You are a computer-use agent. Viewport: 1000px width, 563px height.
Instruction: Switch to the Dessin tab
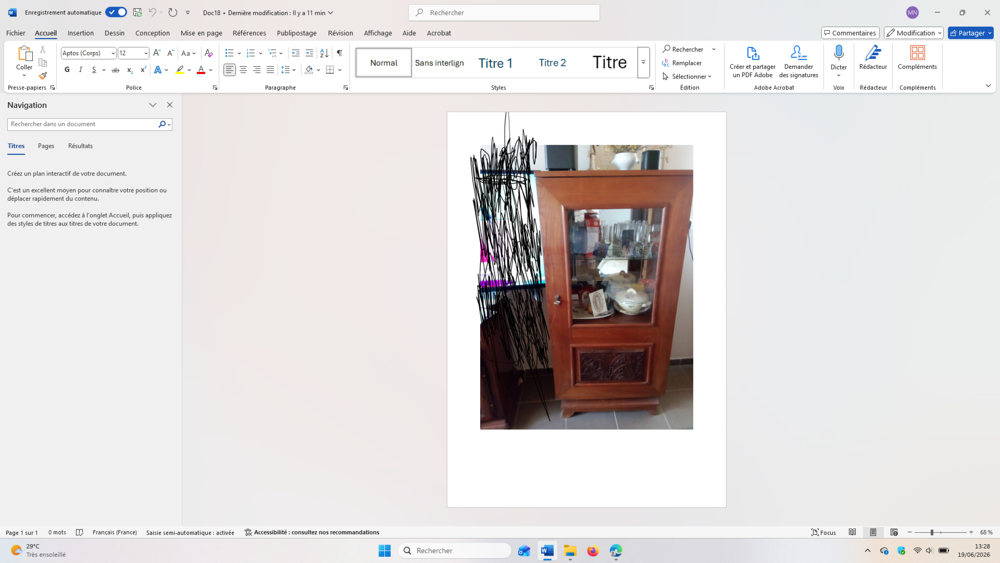[114, 33]
